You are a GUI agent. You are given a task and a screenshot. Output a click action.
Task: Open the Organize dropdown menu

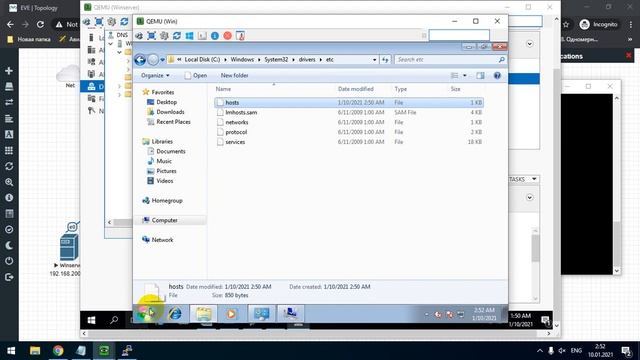155,76
